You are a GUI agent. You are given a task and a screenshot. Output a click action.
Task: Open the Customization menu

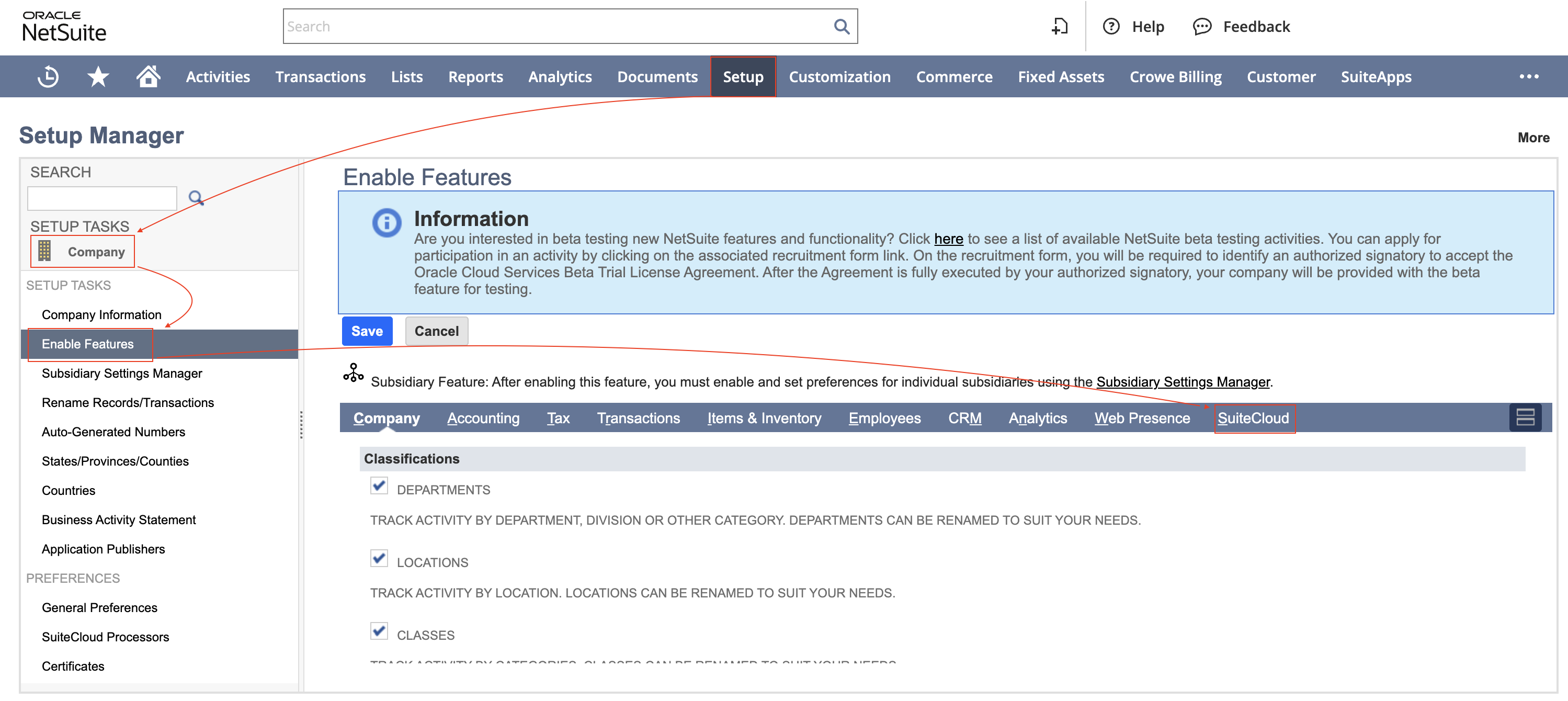839,77
